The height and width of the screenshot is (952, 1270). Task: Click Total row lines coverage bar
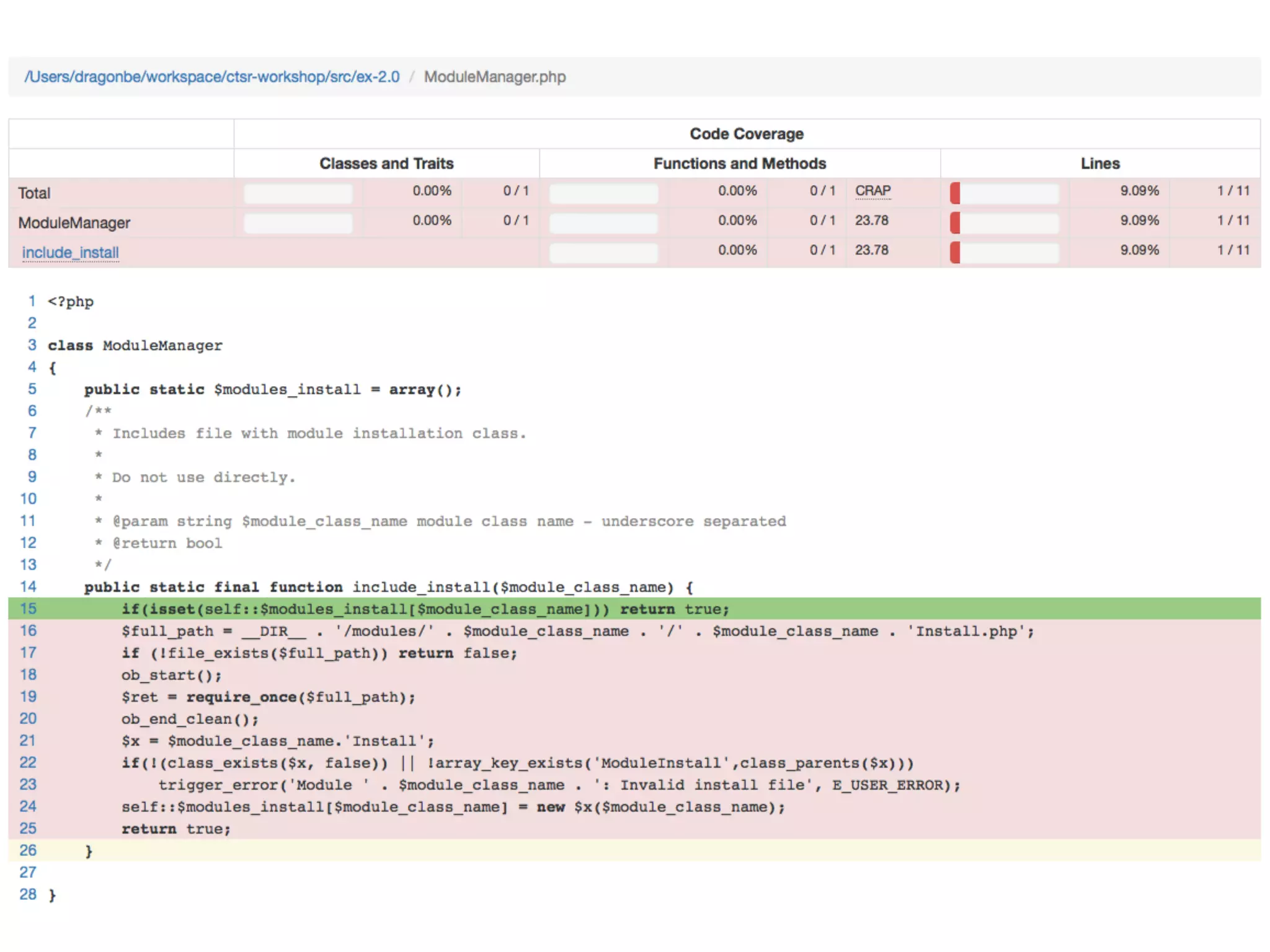click(x=1004, y=193)
